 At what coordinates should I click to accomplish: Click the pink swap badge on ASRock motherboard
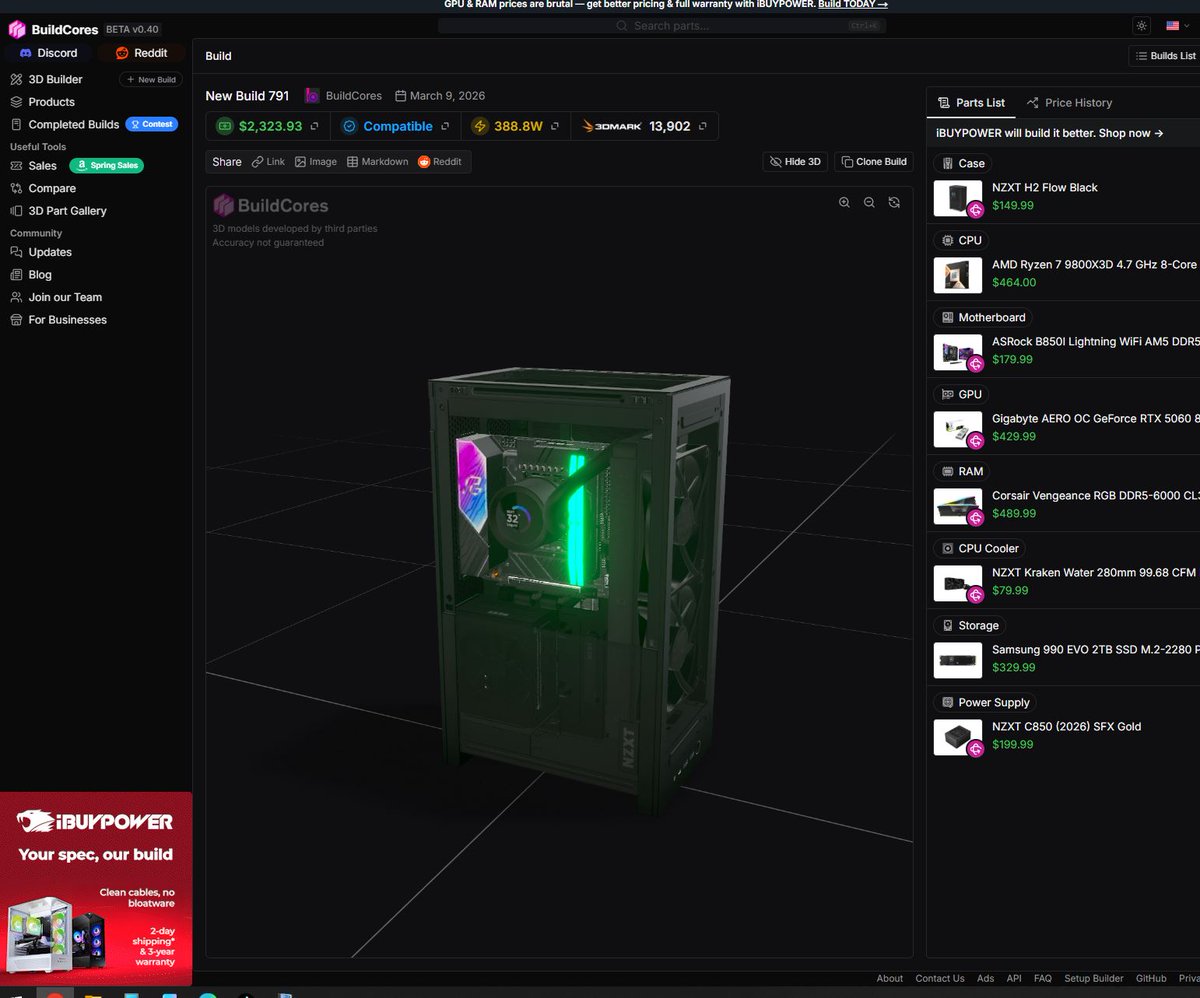click(975, 363)
